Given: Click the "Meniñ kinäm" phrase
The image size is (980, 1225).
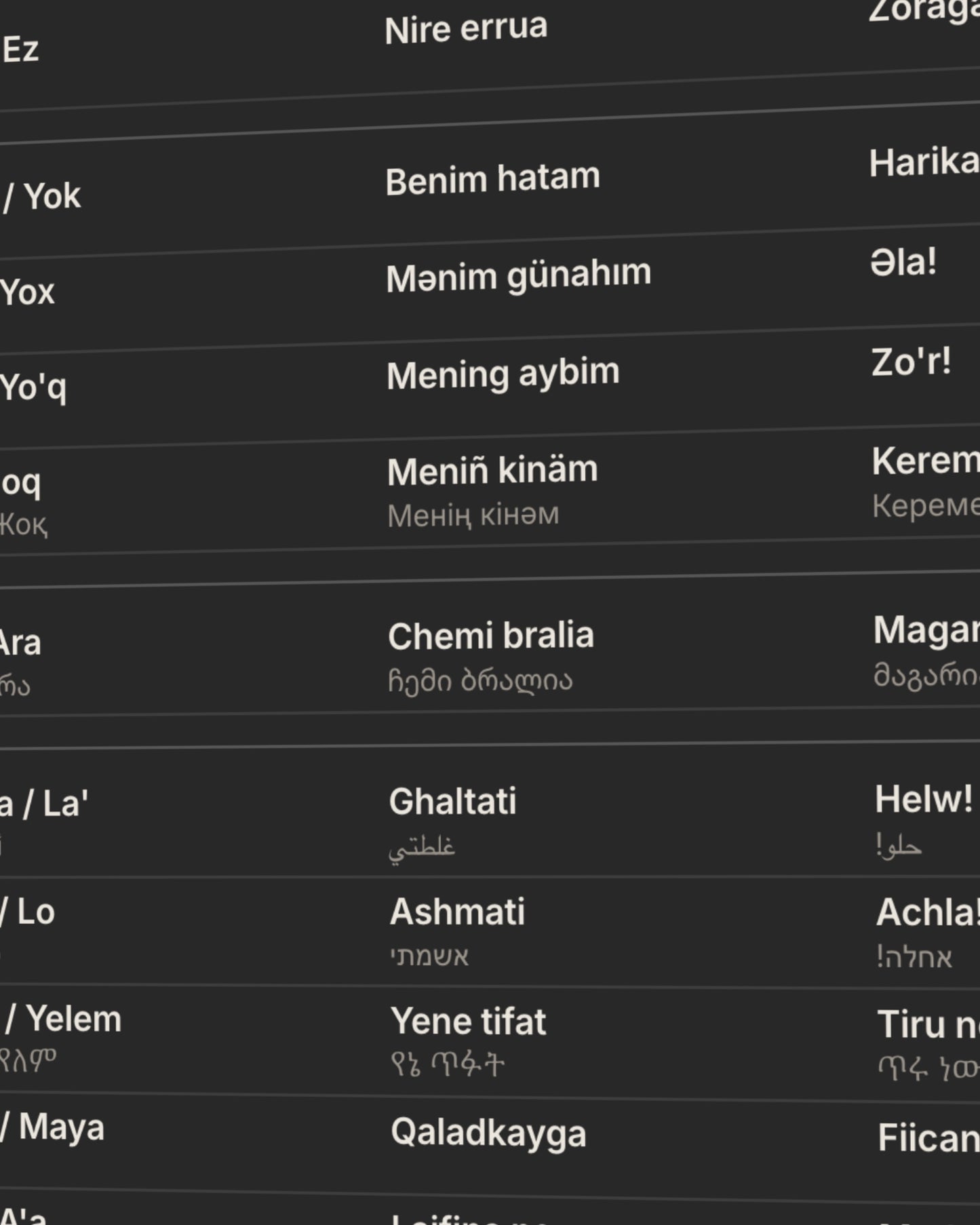Looking at the screenshot, I should (x=492, y=471).
